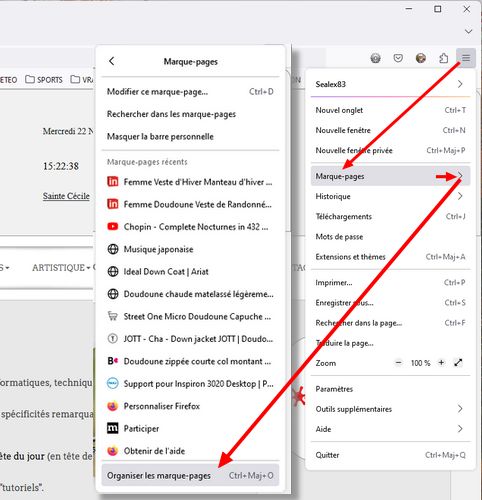Viewport: 482px width, 500px height.
Task: Open JOTT Cha Down jacket bookmark
Action: (x=190, y=339)
